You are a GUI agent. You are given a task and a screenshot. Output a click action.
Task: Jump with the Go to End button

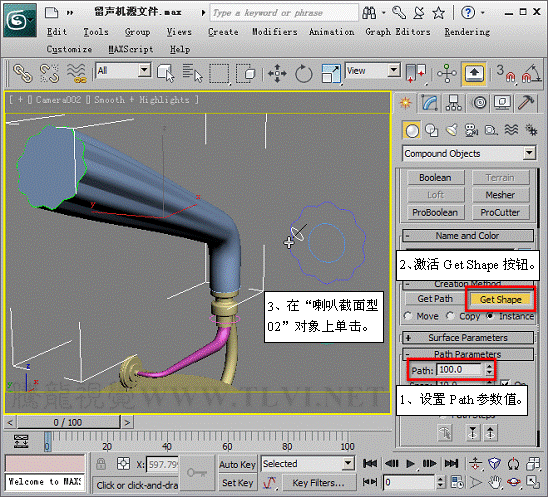click(451, 464)
